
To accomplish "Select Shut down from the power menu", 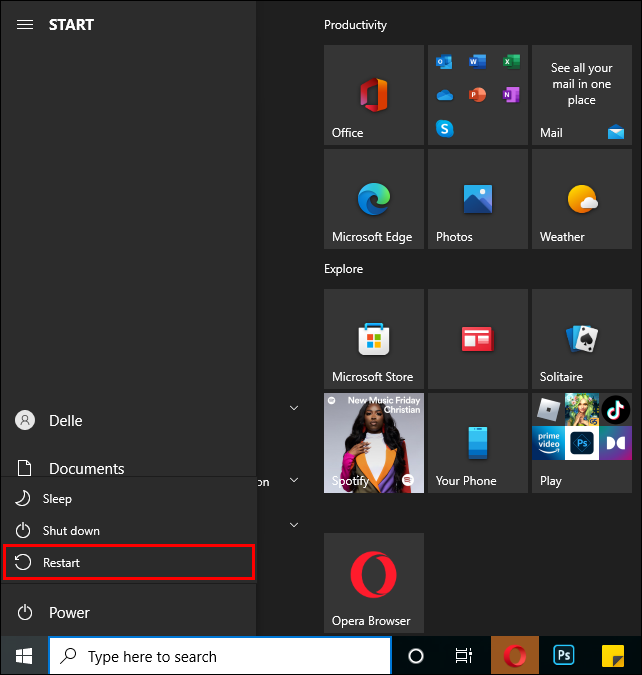I will click(x=128, y=531).
